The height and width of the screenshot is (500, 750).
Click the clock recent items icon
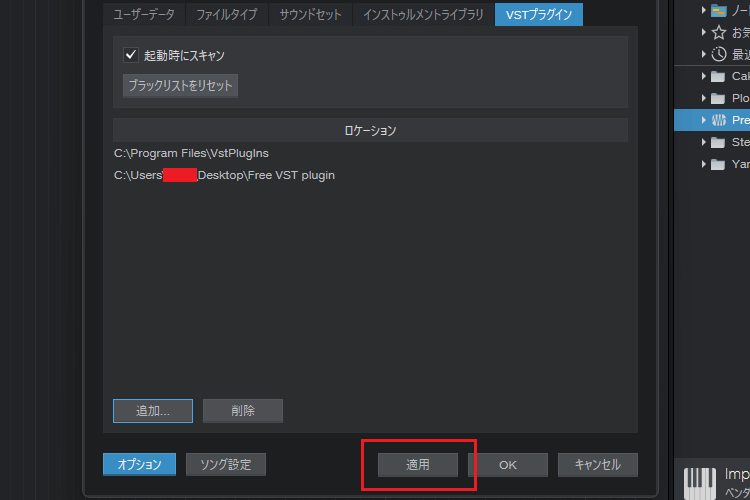coord(718,55)
